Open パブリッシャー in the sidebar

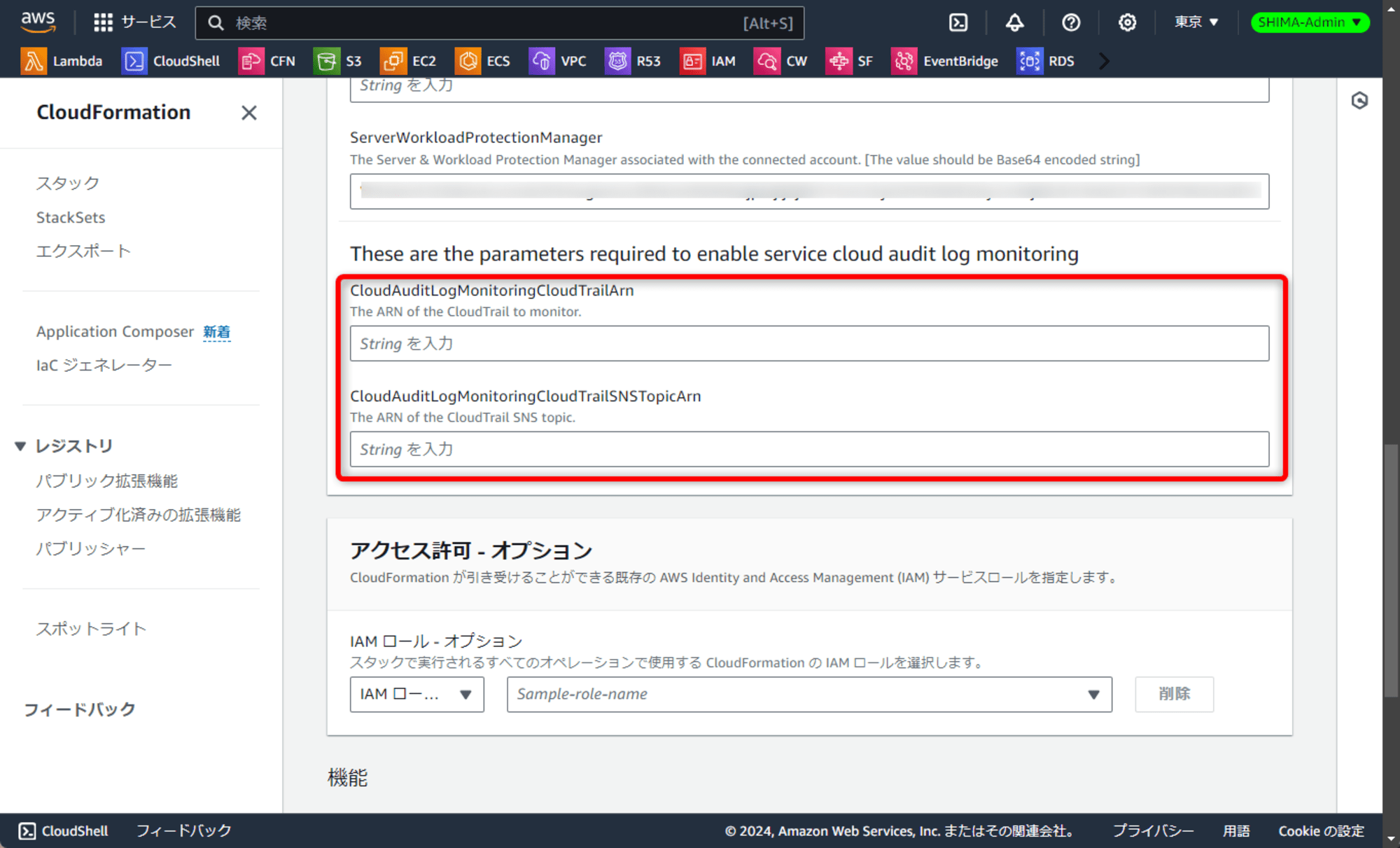coord(90,548)
